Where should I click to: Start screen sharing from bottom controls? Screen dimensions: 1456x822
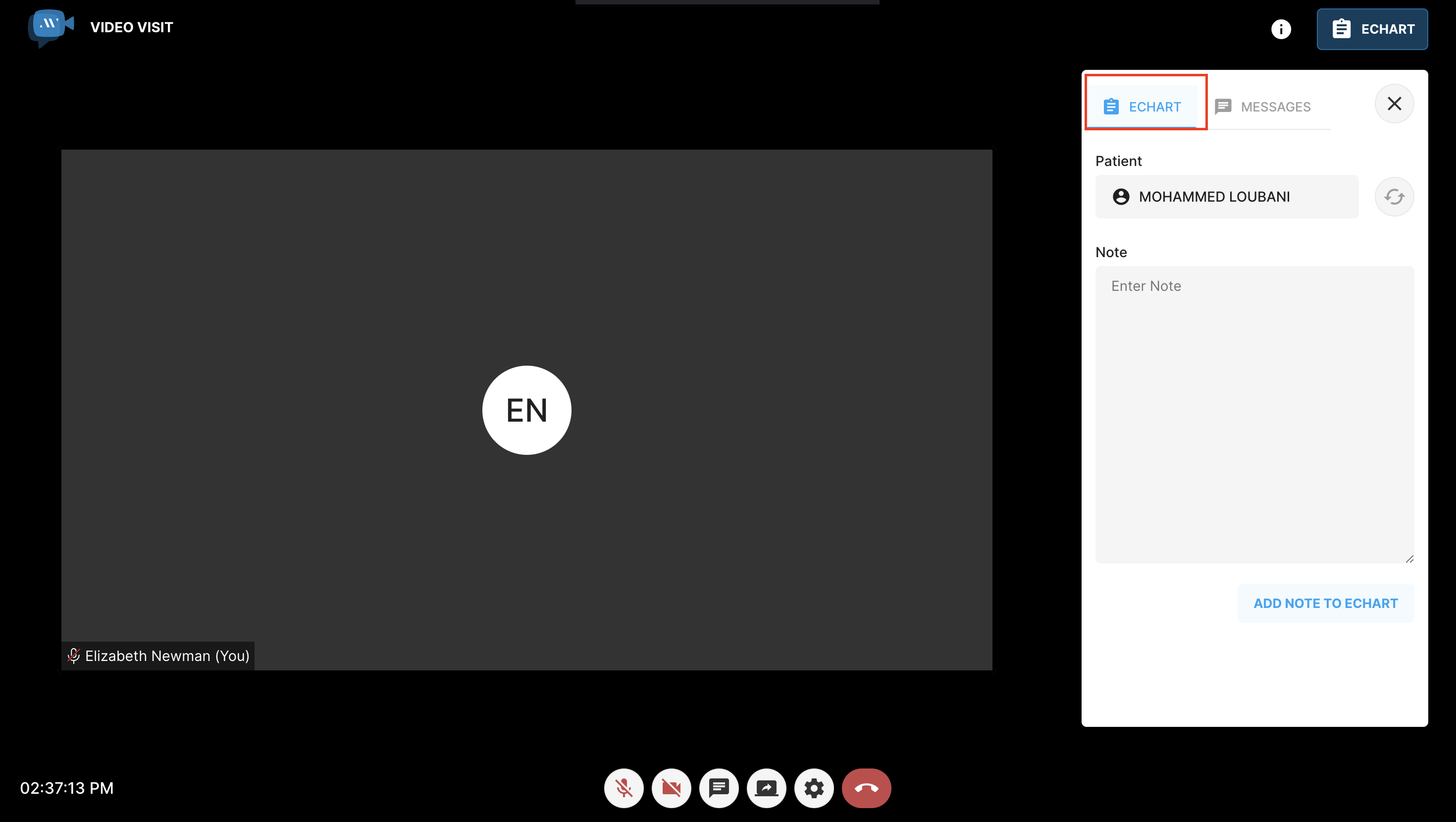click(x=766, y=787)
